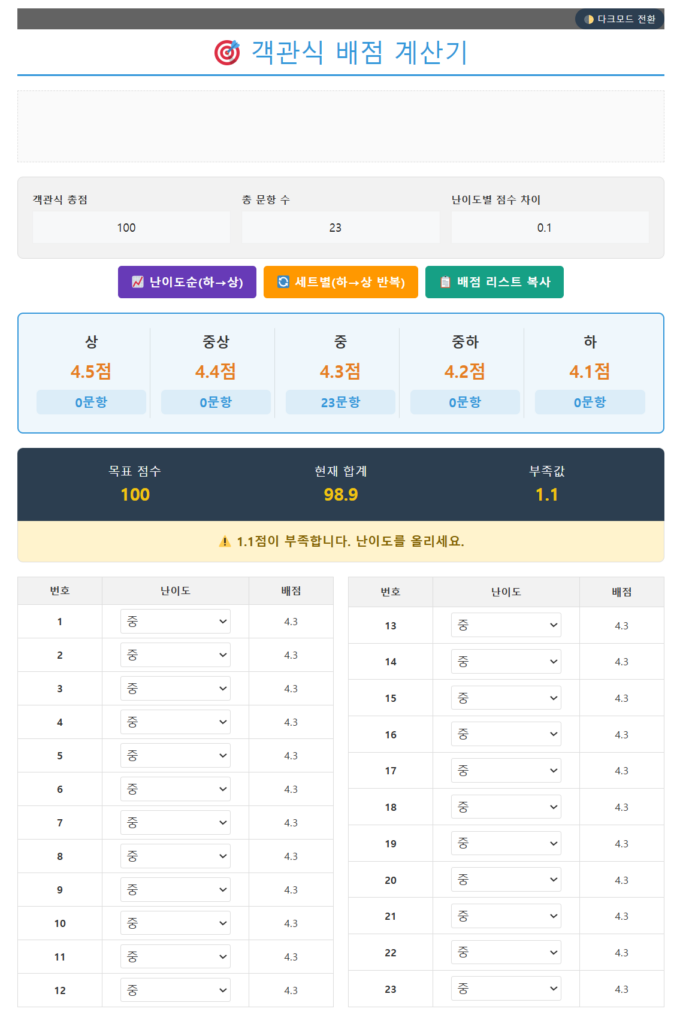Click the target icon beside 객관식 배점 계산기
Viewport: 680px width, 1024px height.
point(227,52)
